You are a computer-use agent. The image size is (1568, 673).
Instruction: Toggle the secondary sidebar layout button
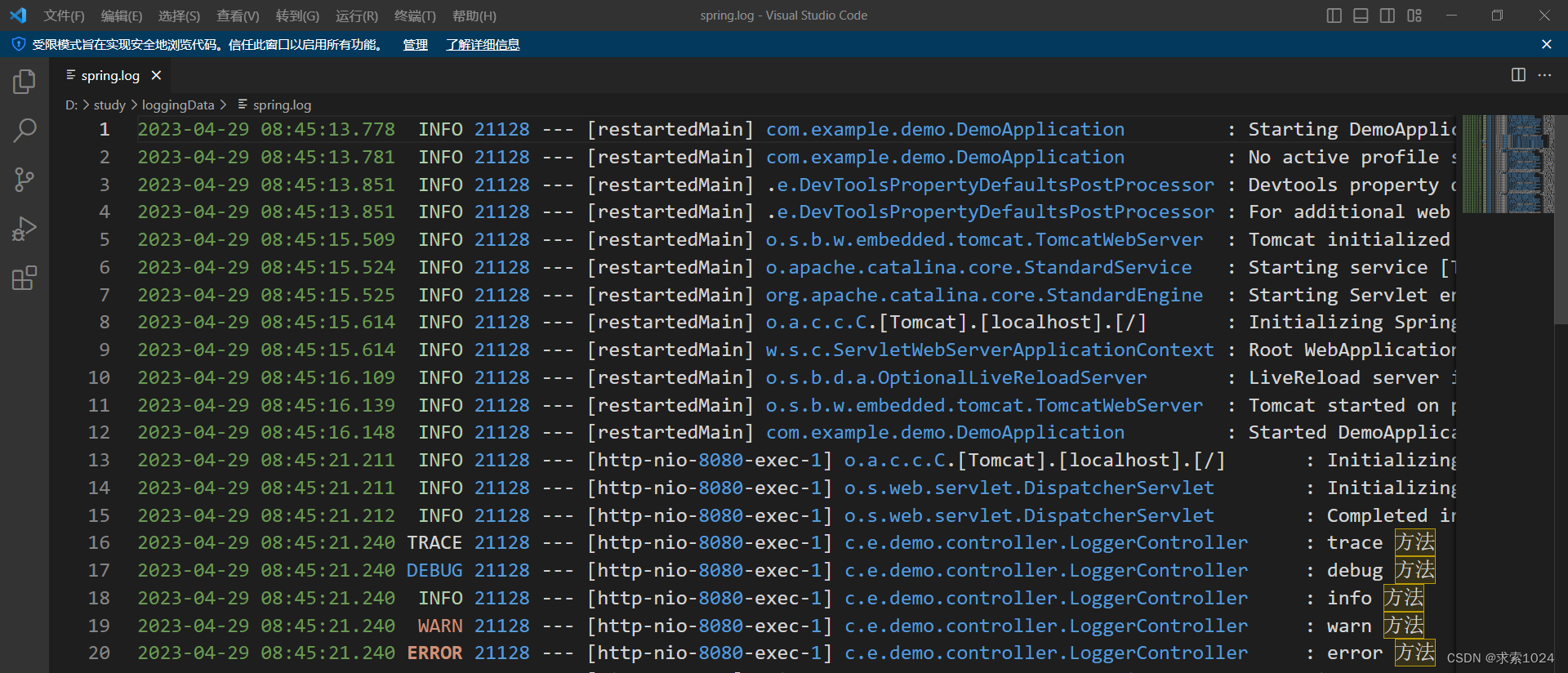[1387, 16]
